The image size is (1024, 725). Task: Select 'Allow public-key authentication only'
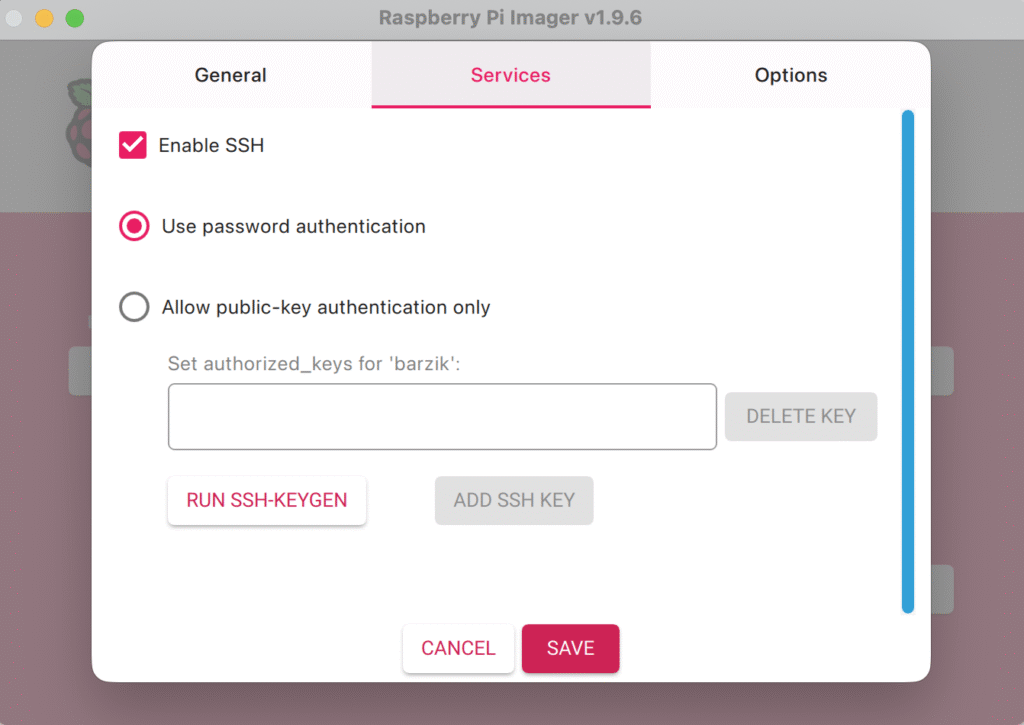[133, 307]
